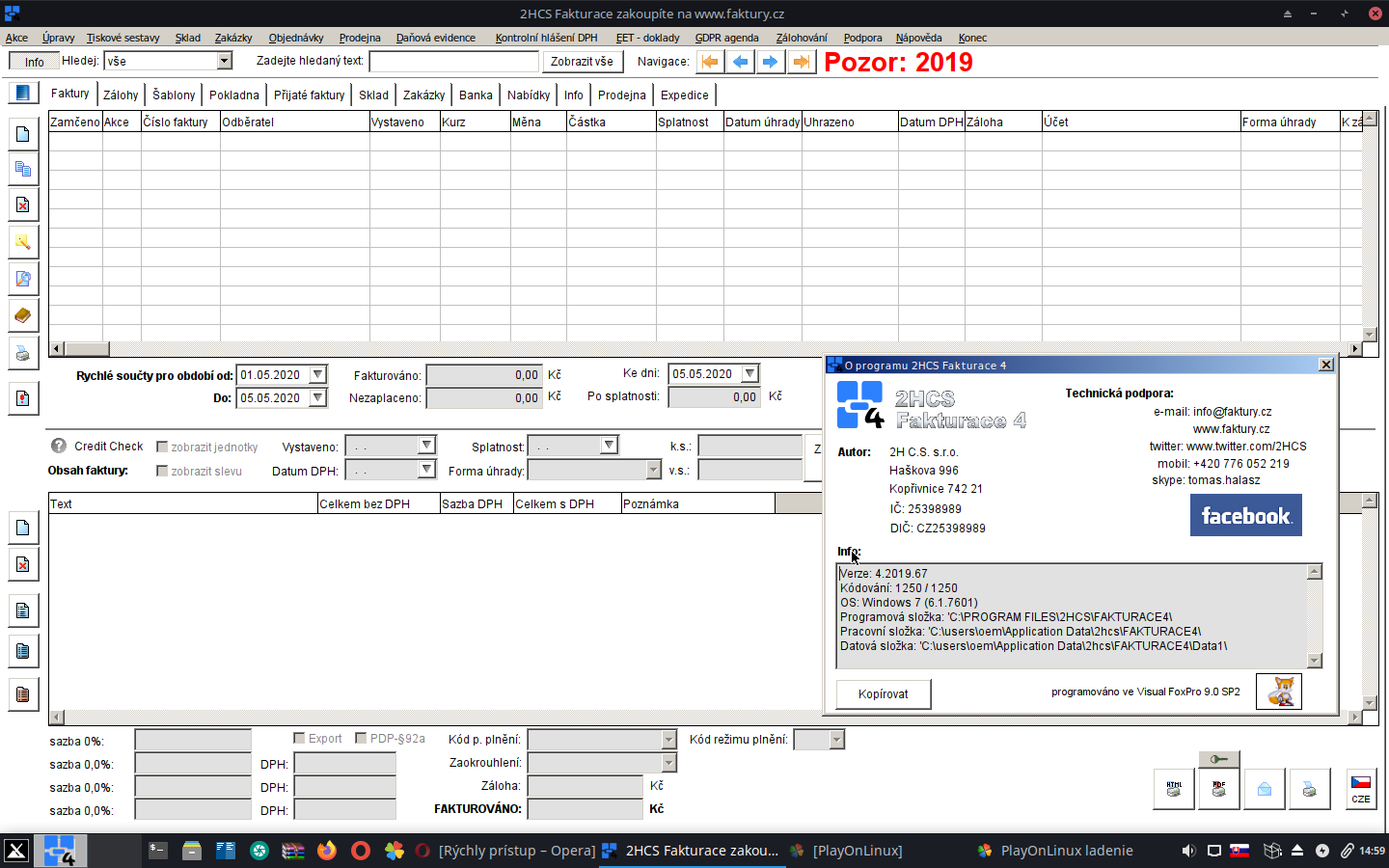Switch to the Přijaté faktury tab

tap(309, 95)
